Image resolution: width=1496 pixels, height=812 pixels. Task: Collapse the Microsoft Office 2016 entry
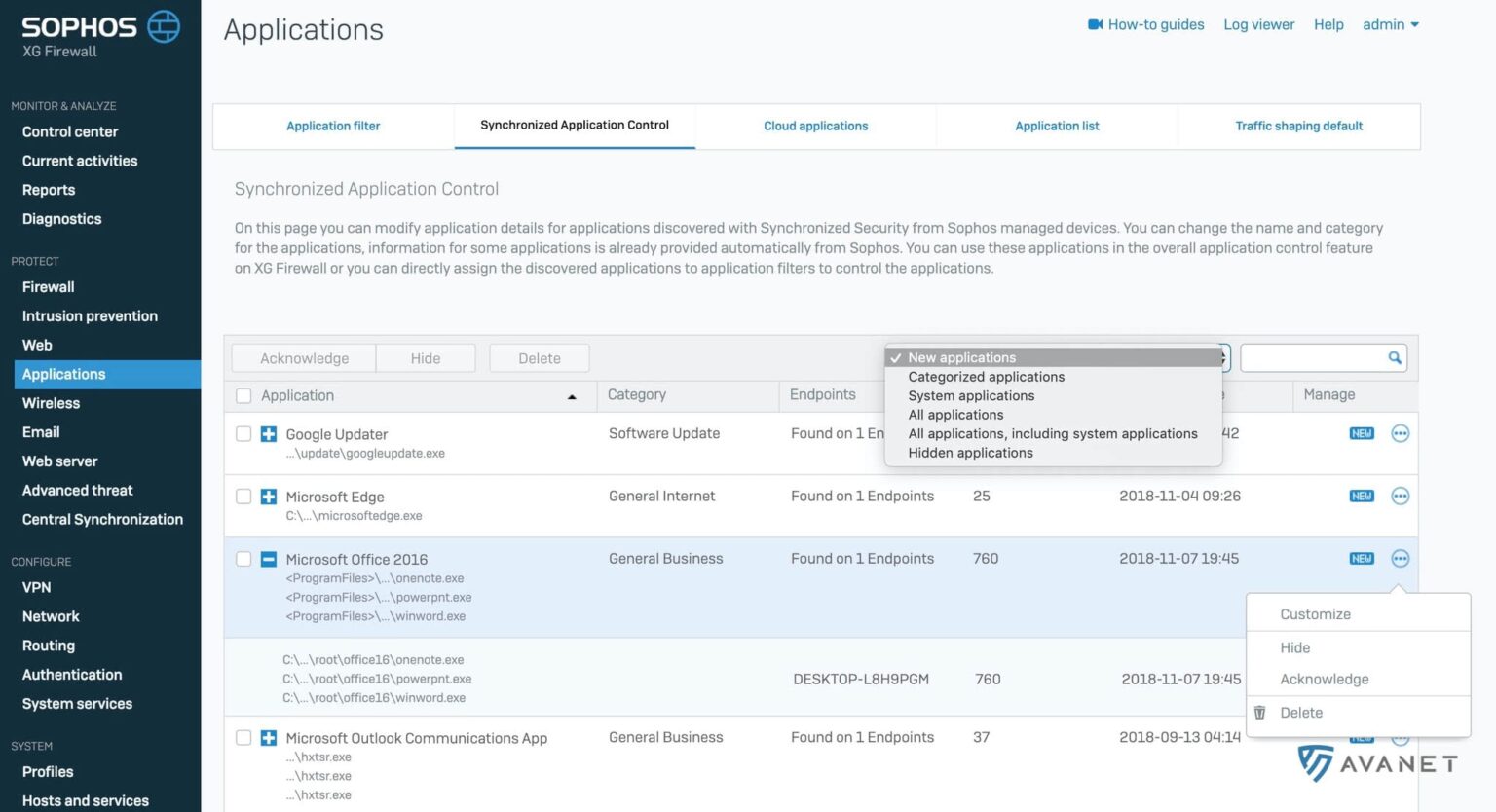coord(268,559)
